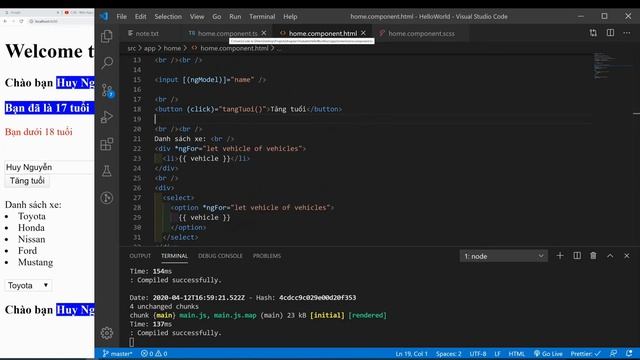Open changes compare icon in editor toolbar

click(593, 33)
